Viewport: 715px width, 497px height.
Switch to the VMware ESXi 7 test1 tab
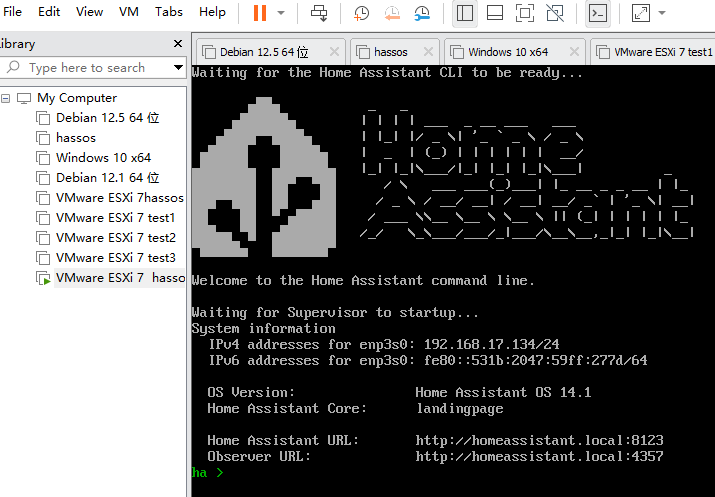click(x=653, y=52)
